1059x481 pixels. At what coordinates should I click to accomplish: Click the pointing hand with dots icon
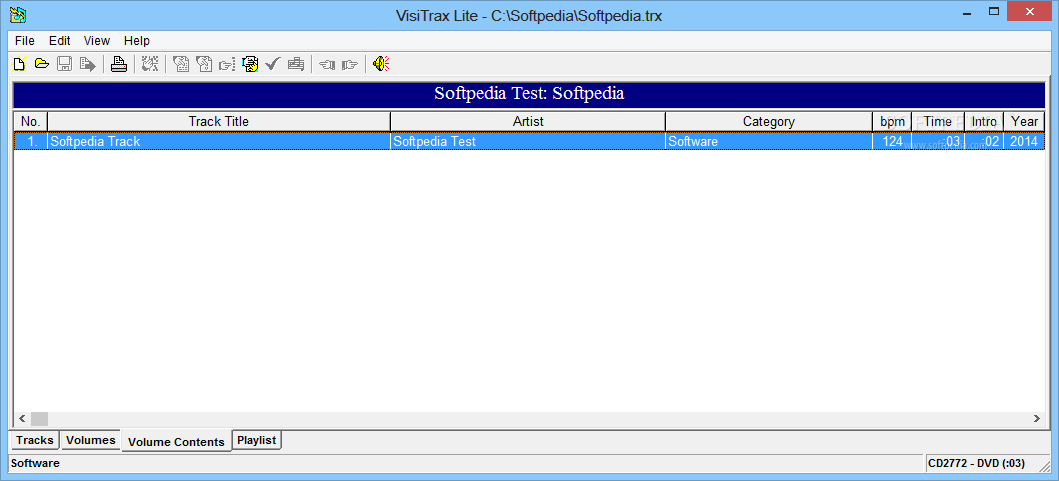pos(227,64)
